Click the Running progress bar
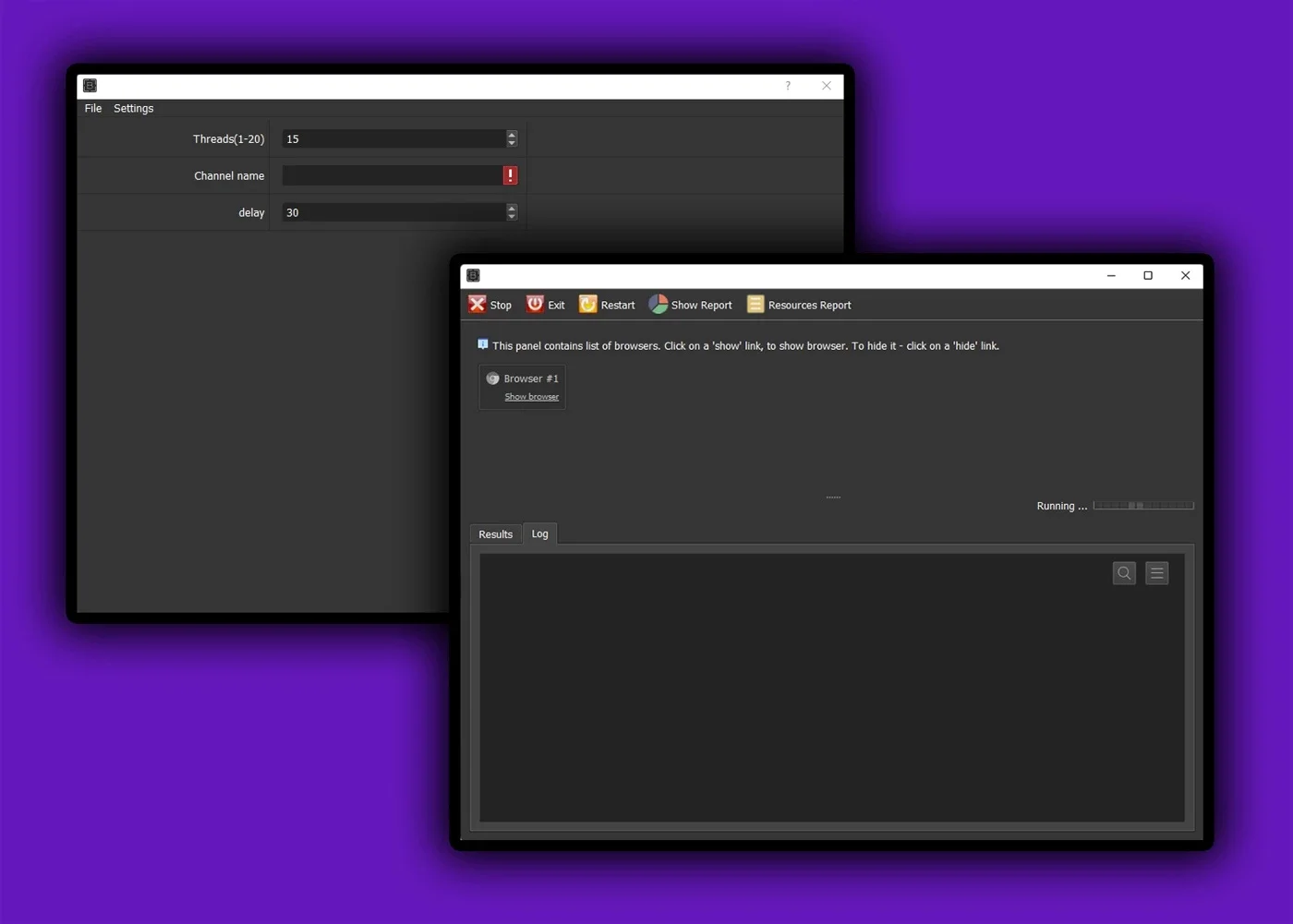The height and width of the screenshot is (924, 1293). coord(1143,506)
